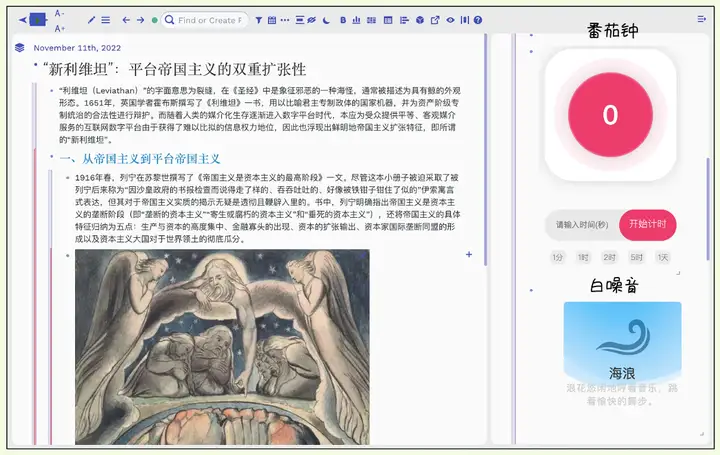Image resolution: width=720 pixels, height=455 pixels.
Task: Click the stacked layers page icon
Action: coord(19,47)
